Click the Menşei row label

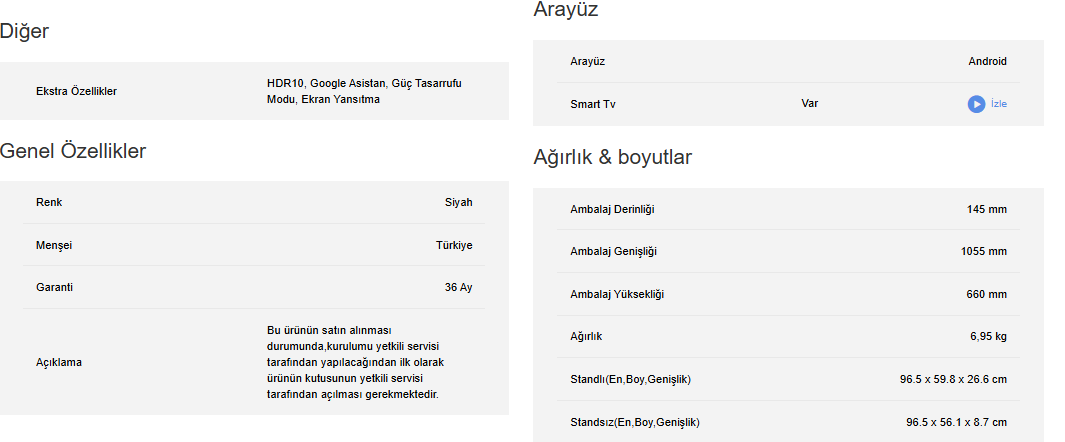pos(54,245)
